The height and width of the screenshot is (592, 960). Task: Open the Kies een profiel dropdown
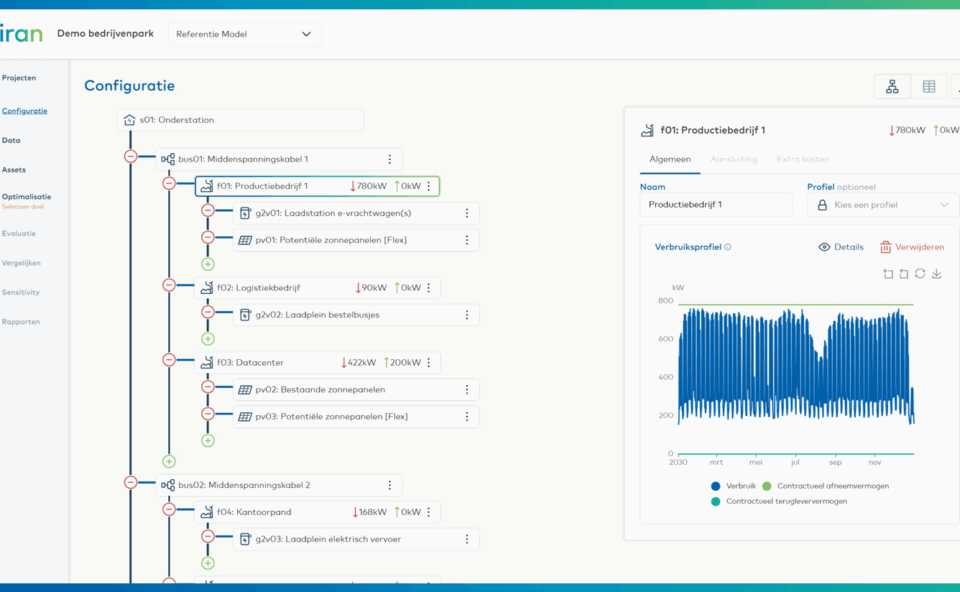click(x=882, y=204)
